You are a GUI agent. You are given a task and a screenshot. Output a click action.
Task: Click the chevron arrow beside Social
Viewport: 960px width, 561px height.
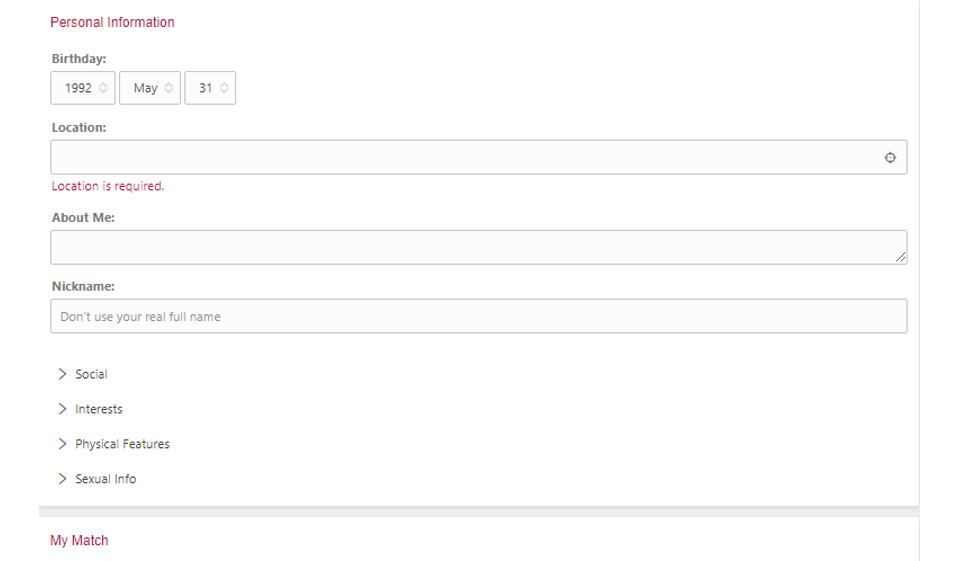(x=63, y=374)
